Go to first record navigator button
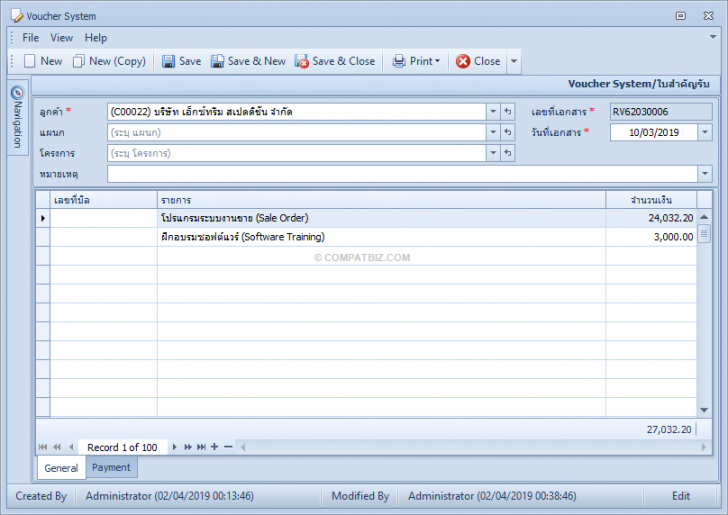This screenshot has height=515, width=728. pyautogui.click(x=43, y=447)
